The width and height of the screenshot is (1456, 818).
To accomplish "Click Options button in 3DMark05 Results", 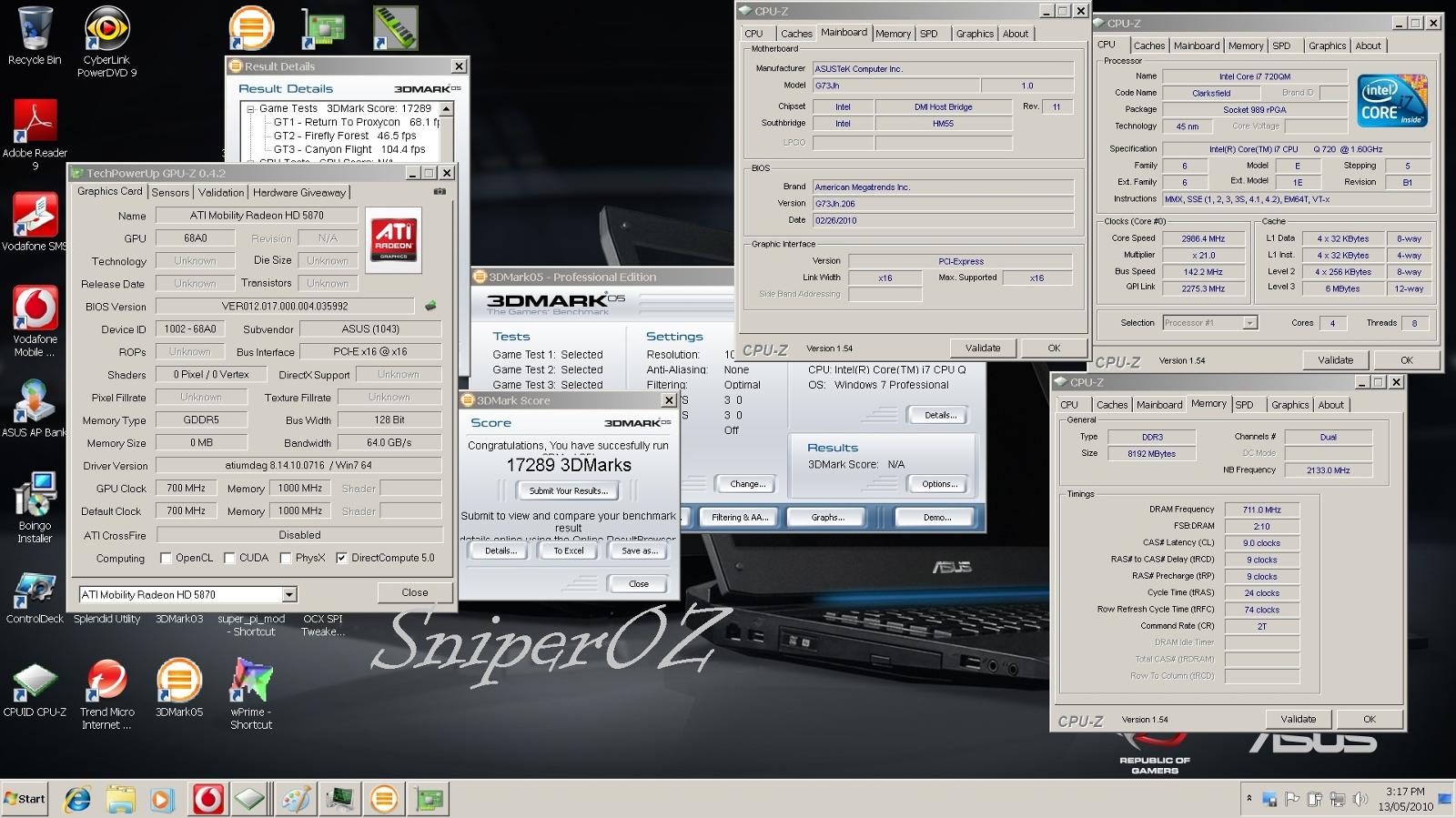I will tap(939, 484).
